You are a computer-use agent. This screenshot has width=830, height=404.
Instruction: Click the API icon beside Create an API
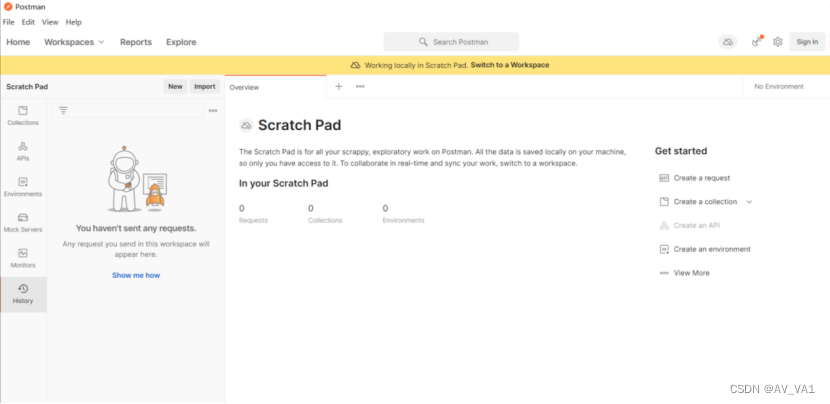pyautogui.click(x=664, y=226)
